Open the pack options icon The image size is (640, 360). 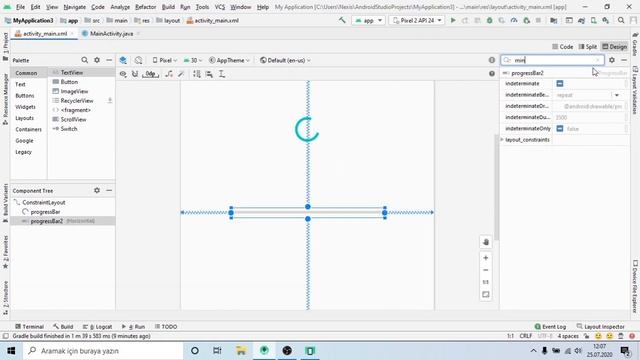pos(197,74)
